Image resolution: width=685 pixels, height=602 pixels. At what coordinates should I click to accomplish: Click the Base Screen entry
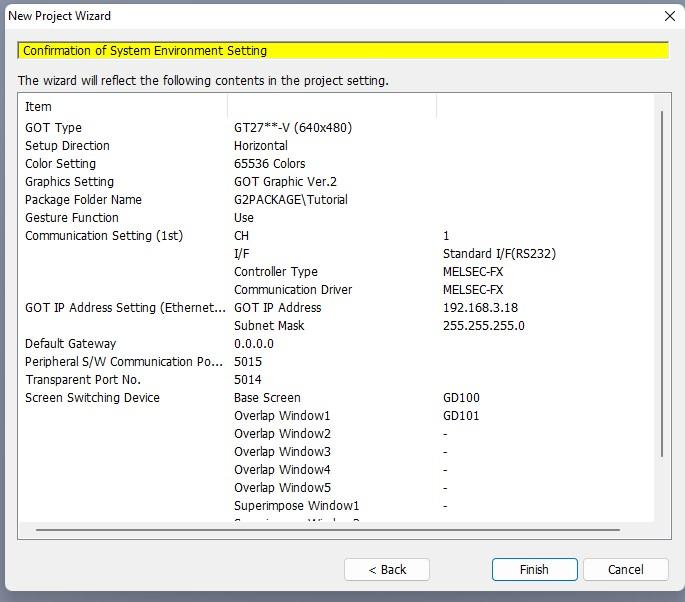tap(267, 398)
